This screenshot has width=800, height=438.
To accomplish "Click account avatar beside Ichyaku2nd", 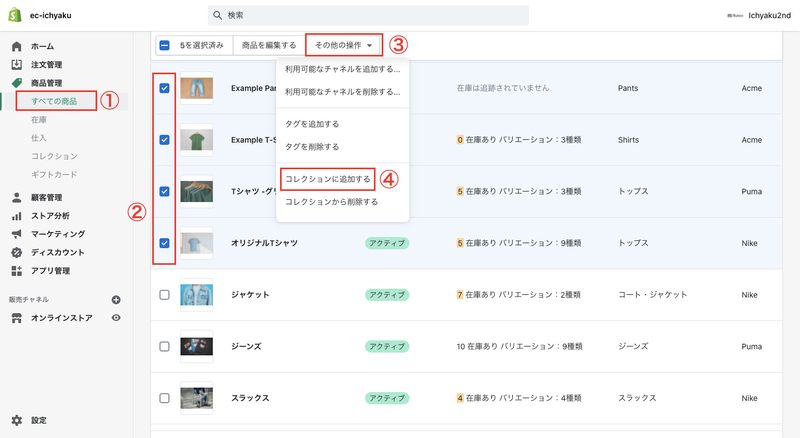I will (x=735, y=15).
